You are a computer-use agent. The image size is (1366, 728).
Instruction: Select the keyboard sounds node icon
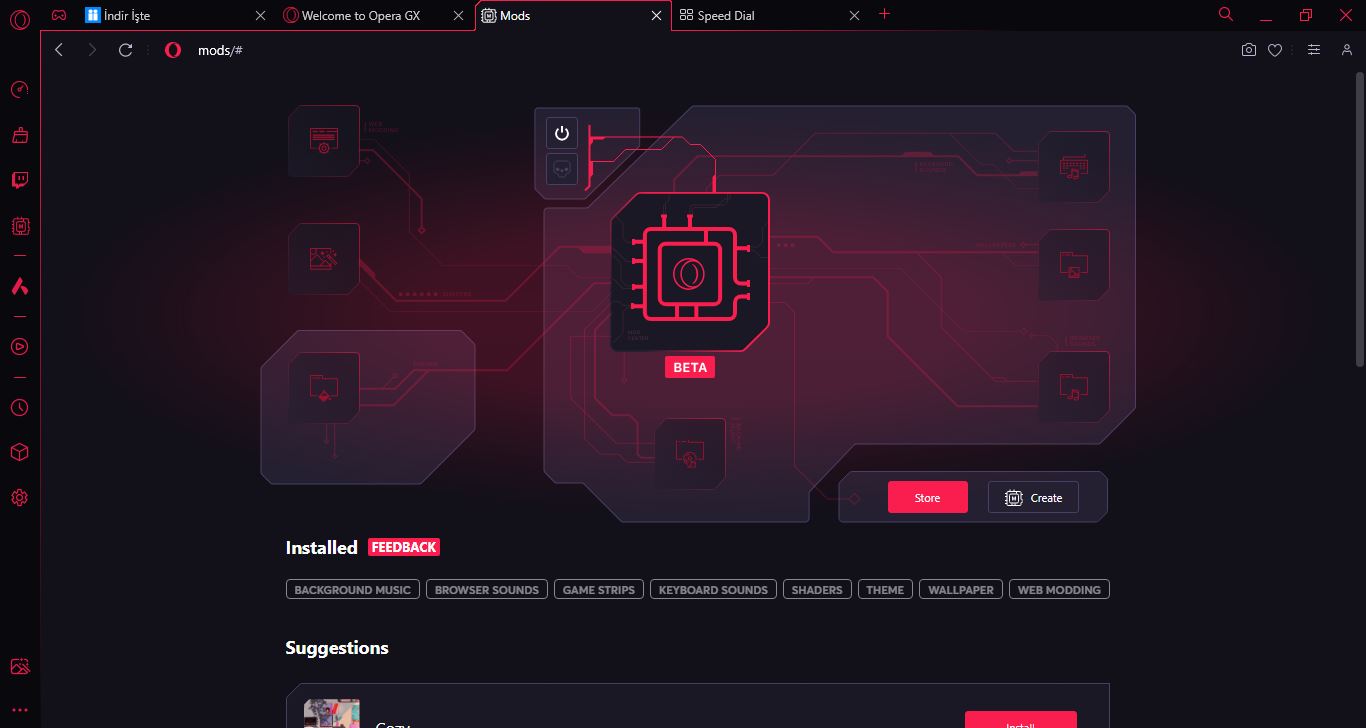(x=1073, y=167)
